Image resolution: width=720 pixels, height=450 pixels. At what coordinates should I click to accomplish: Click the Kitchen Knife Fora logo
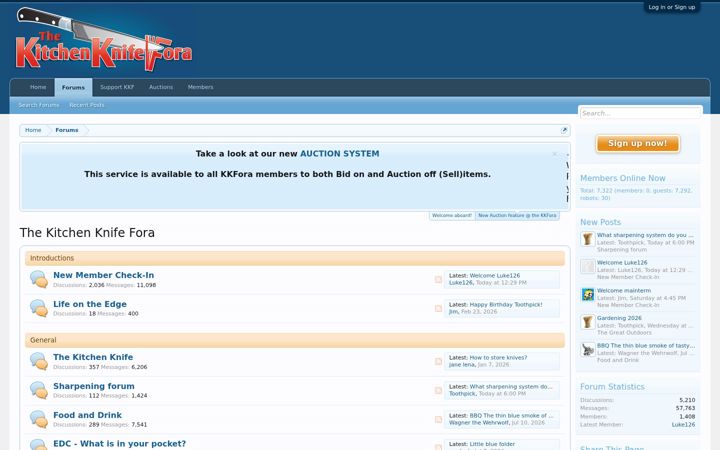104,39
